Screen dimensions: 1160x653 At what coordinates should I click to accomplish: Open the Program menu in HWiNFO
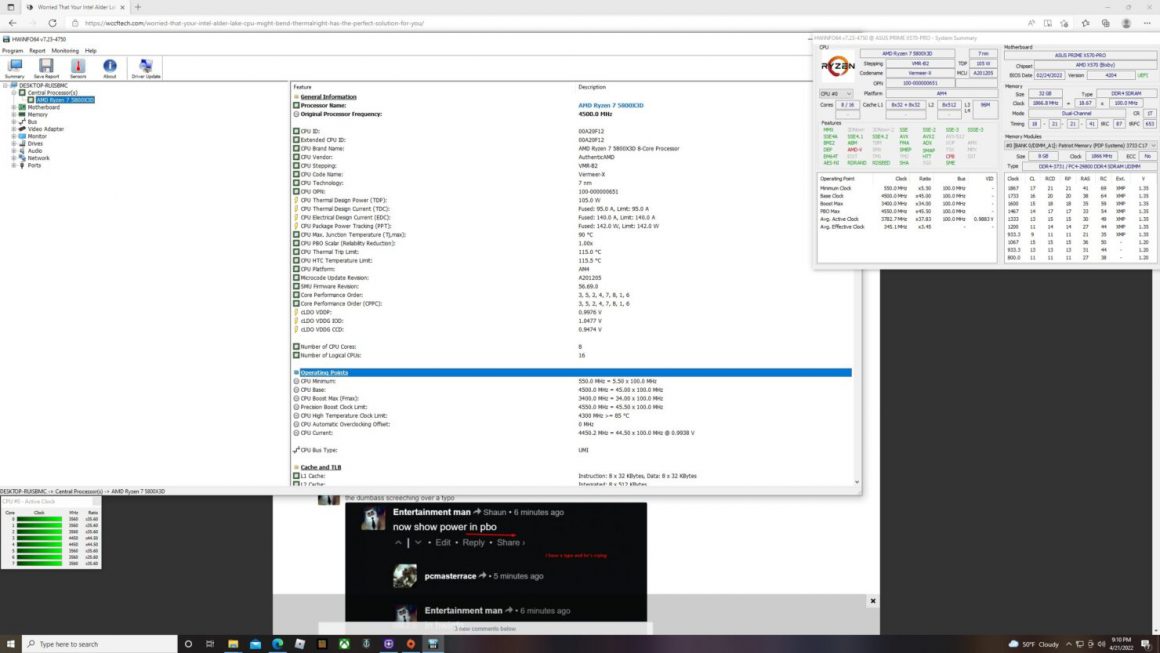tap(12, 48)
